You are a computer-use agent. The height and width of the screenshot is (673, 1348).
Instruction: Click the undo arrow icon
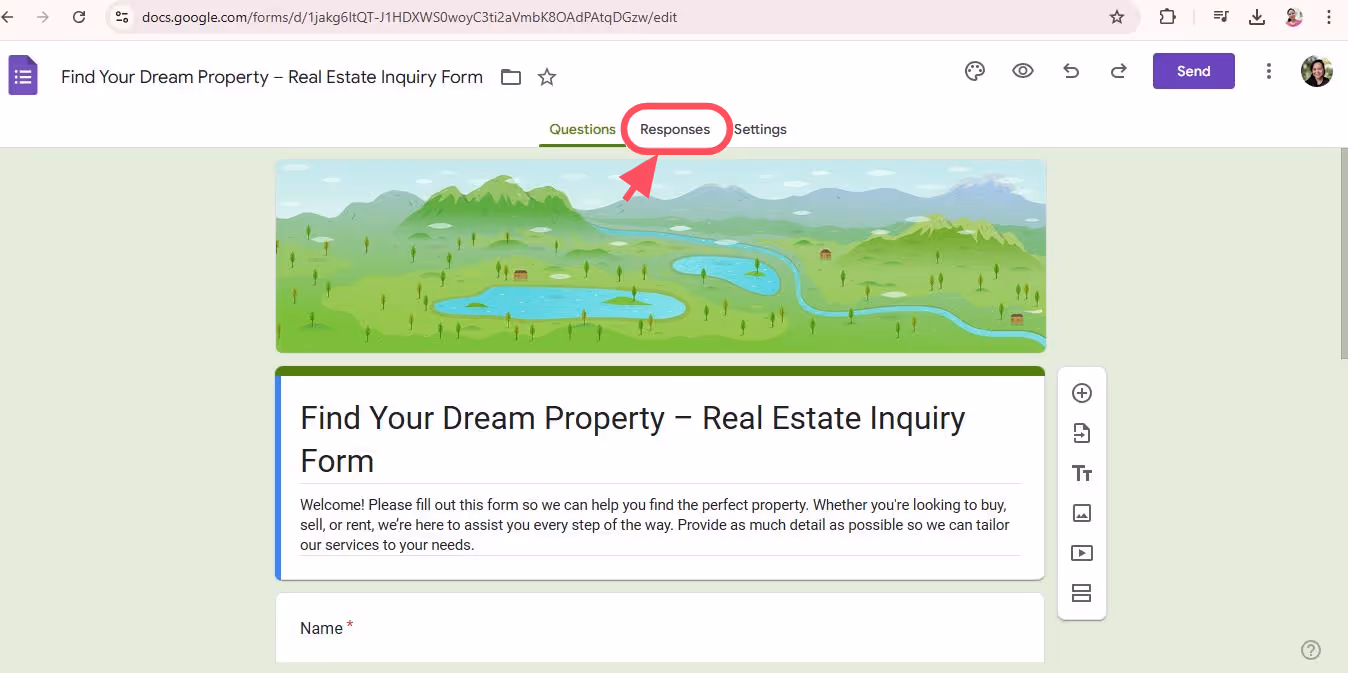tap(1071, 71)
